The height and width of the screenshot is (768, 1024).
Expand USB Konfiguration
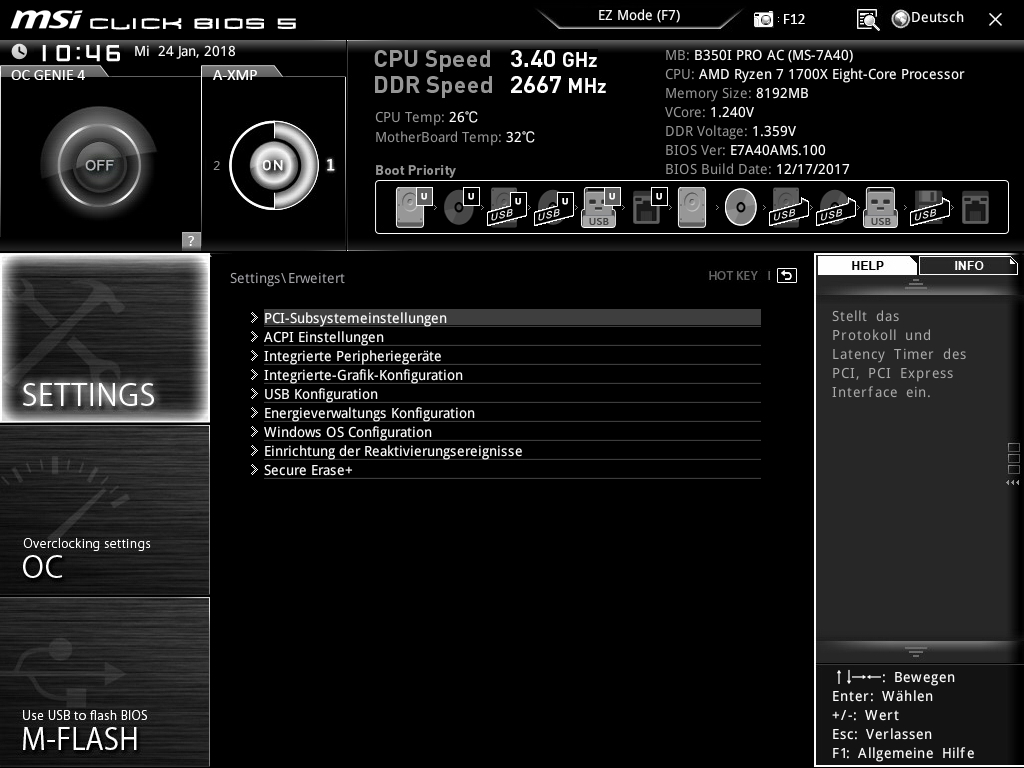(x=505, y=394)
